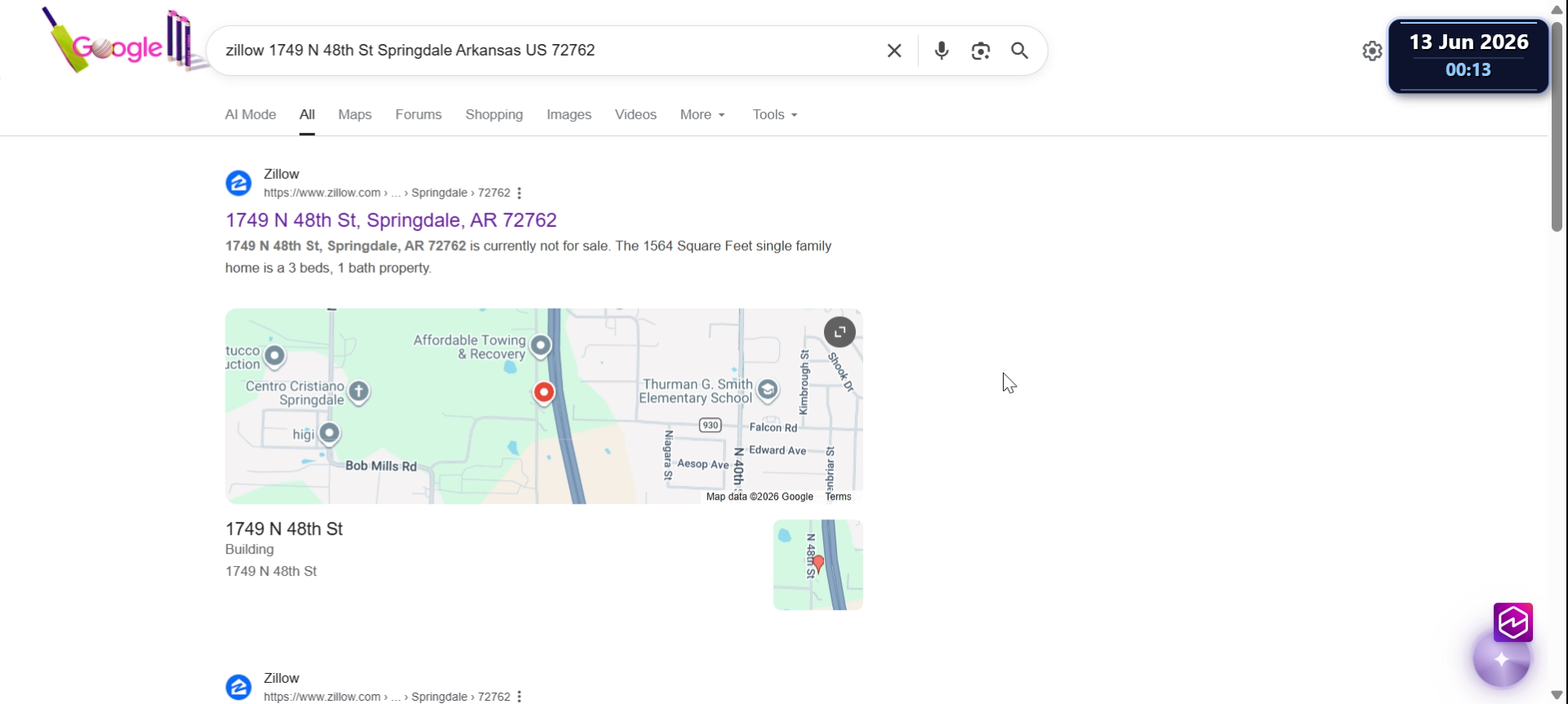Click the Bob Mills Rd map label

(x=381, y=466)
